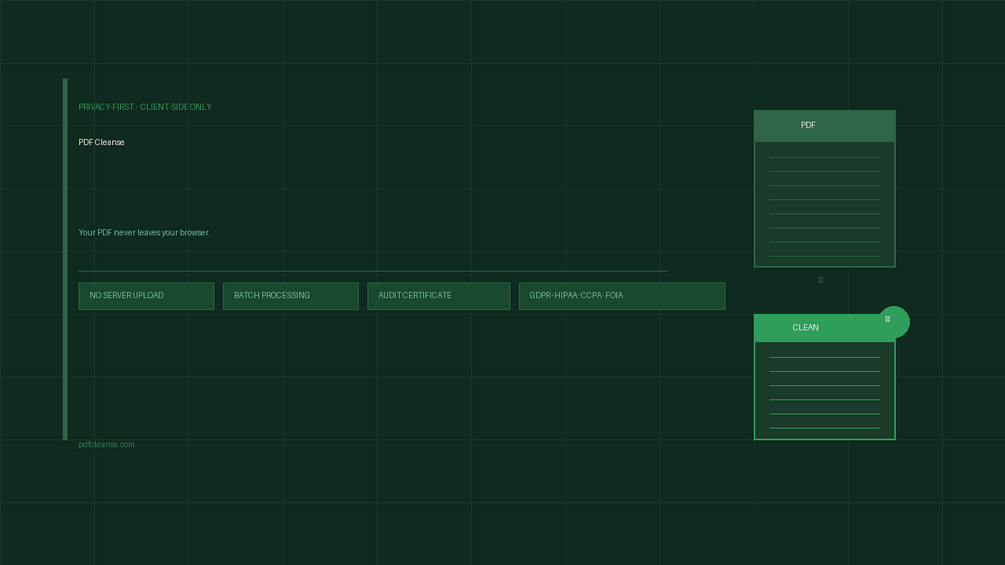Select the AUDIT CERTIFICATE badge
Image resolution: width=1005 pixels, height=565 pixels.
(438, 296)
